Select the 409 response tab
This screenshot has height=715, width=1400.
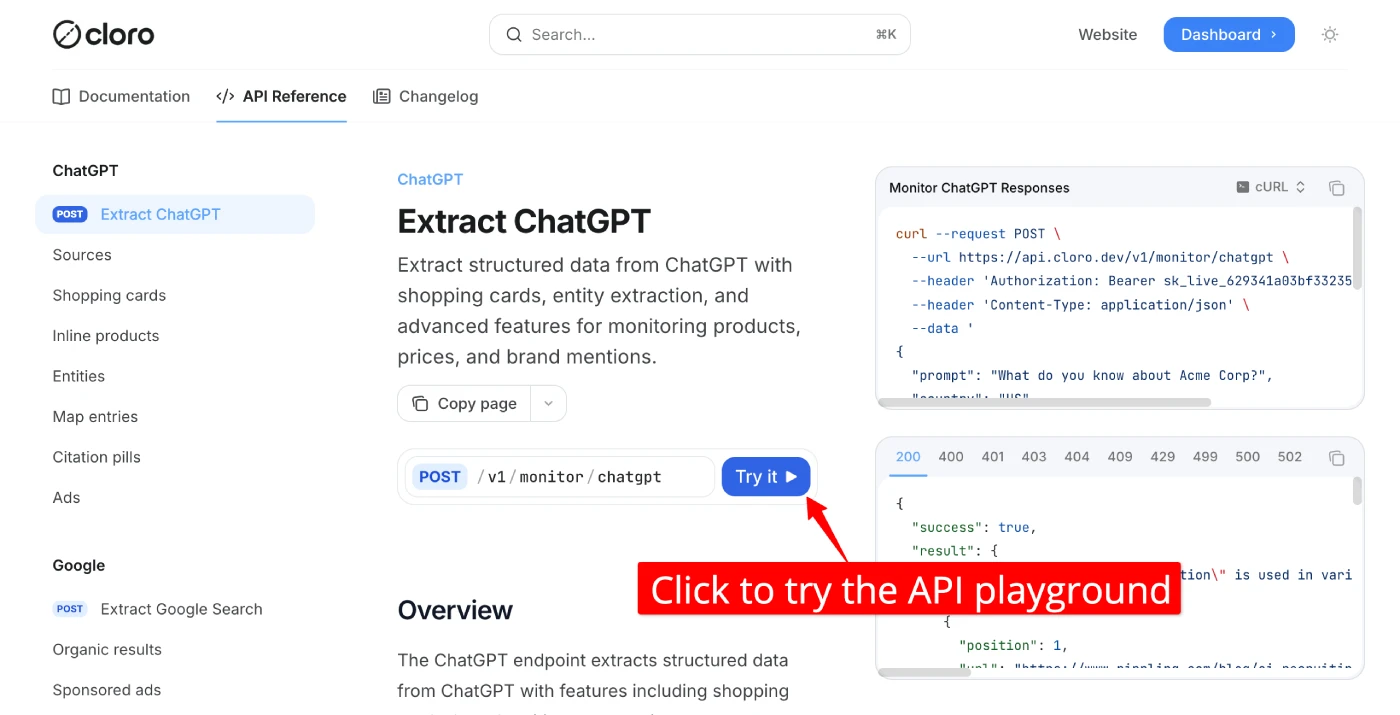pyautogui.click(x=1120, y=457)
